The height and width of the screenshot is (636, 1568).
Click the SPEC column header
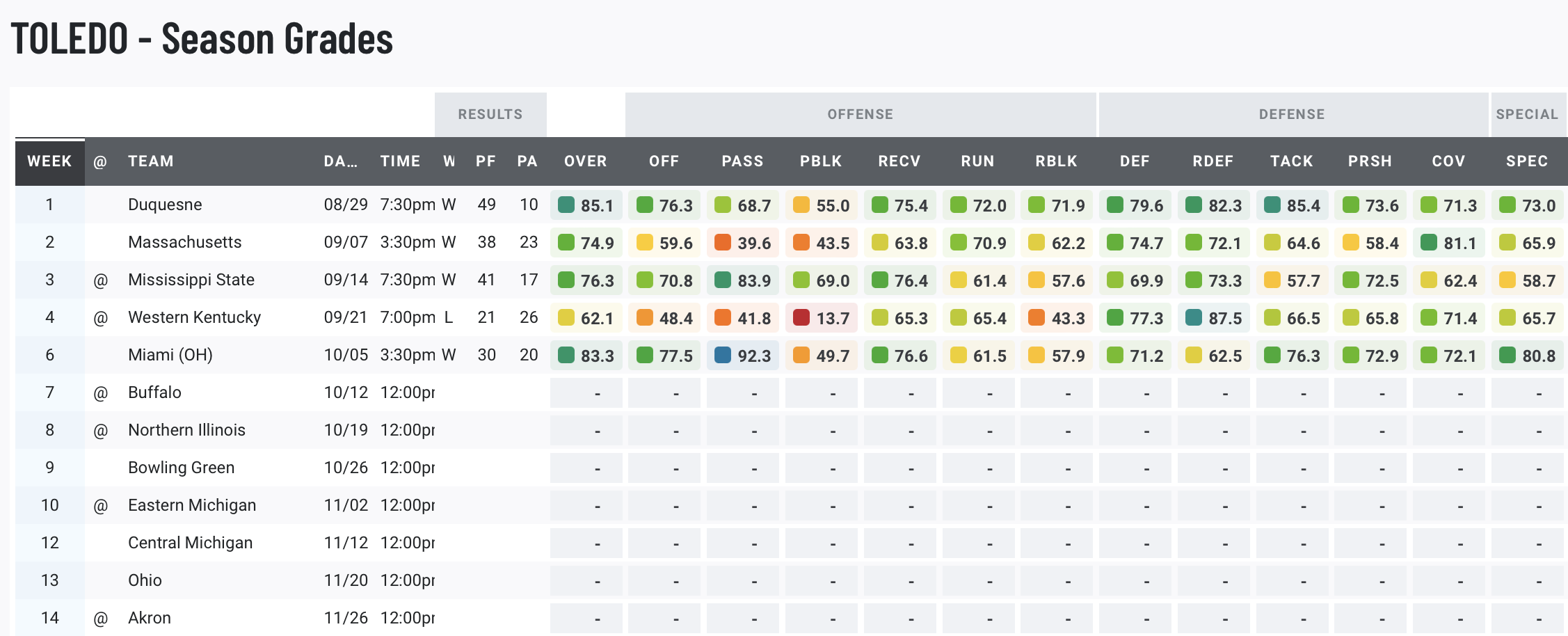(x=1527, y=161)
